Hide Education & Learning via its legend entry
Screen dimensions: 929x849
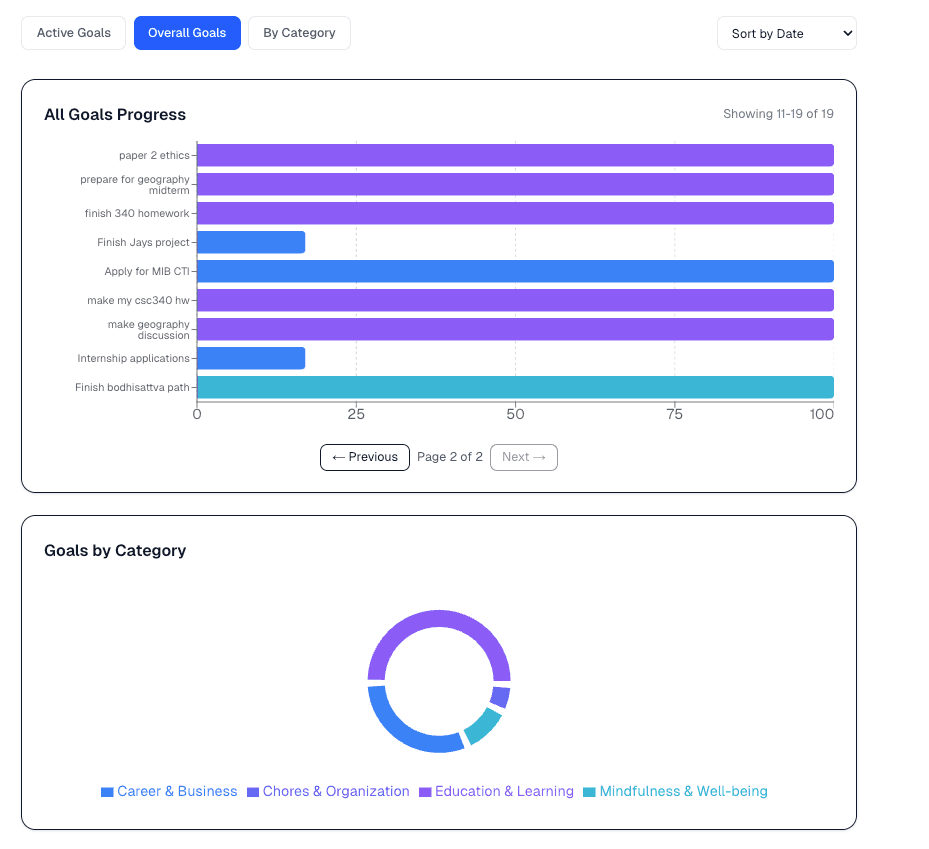coord(496,791)
